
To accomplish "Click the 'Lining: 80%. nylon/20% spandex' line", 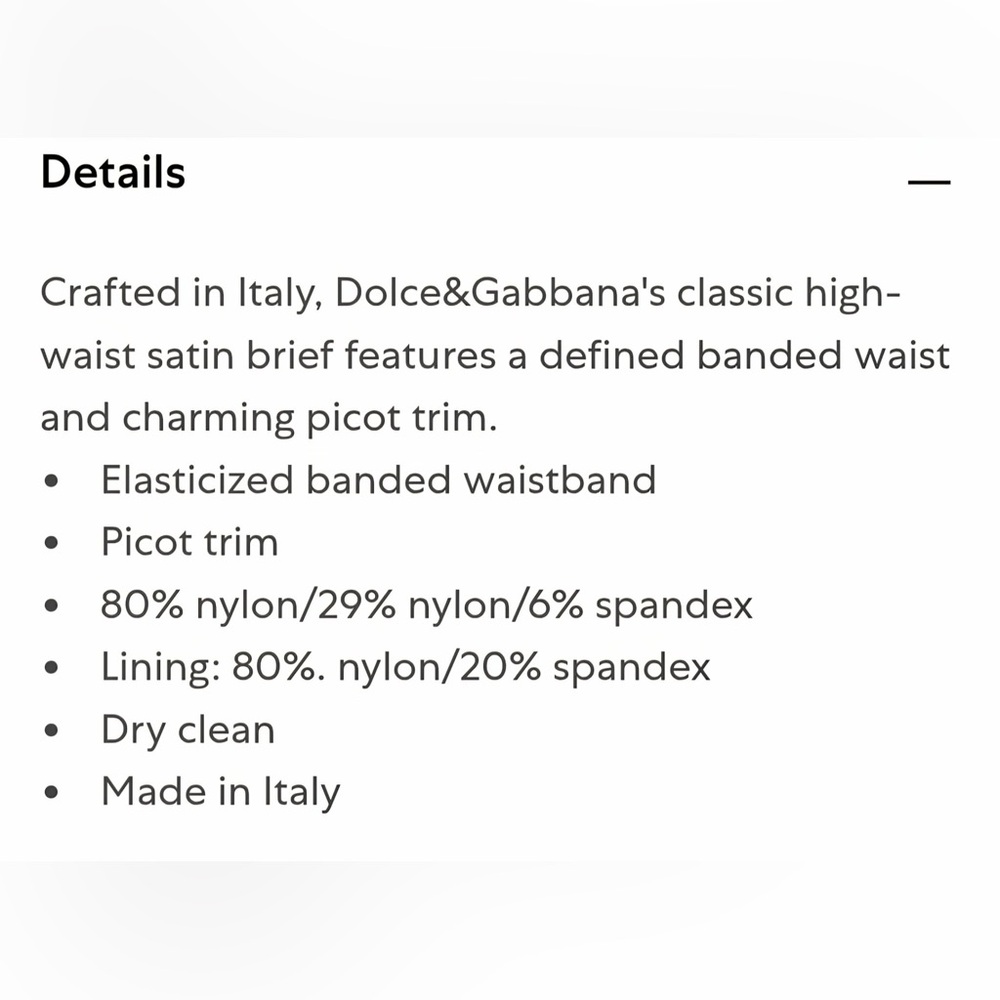I will click(x=405, y=667).
